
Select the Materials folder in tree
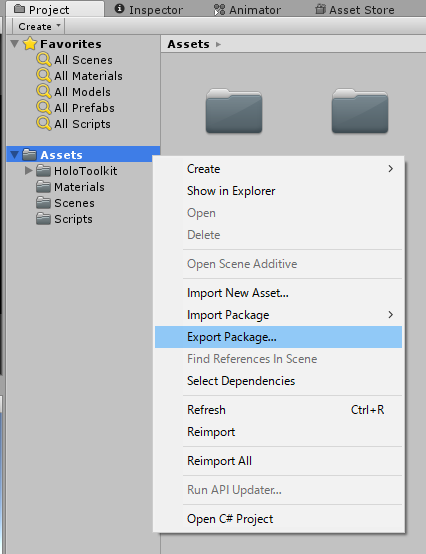coord(79,187)
